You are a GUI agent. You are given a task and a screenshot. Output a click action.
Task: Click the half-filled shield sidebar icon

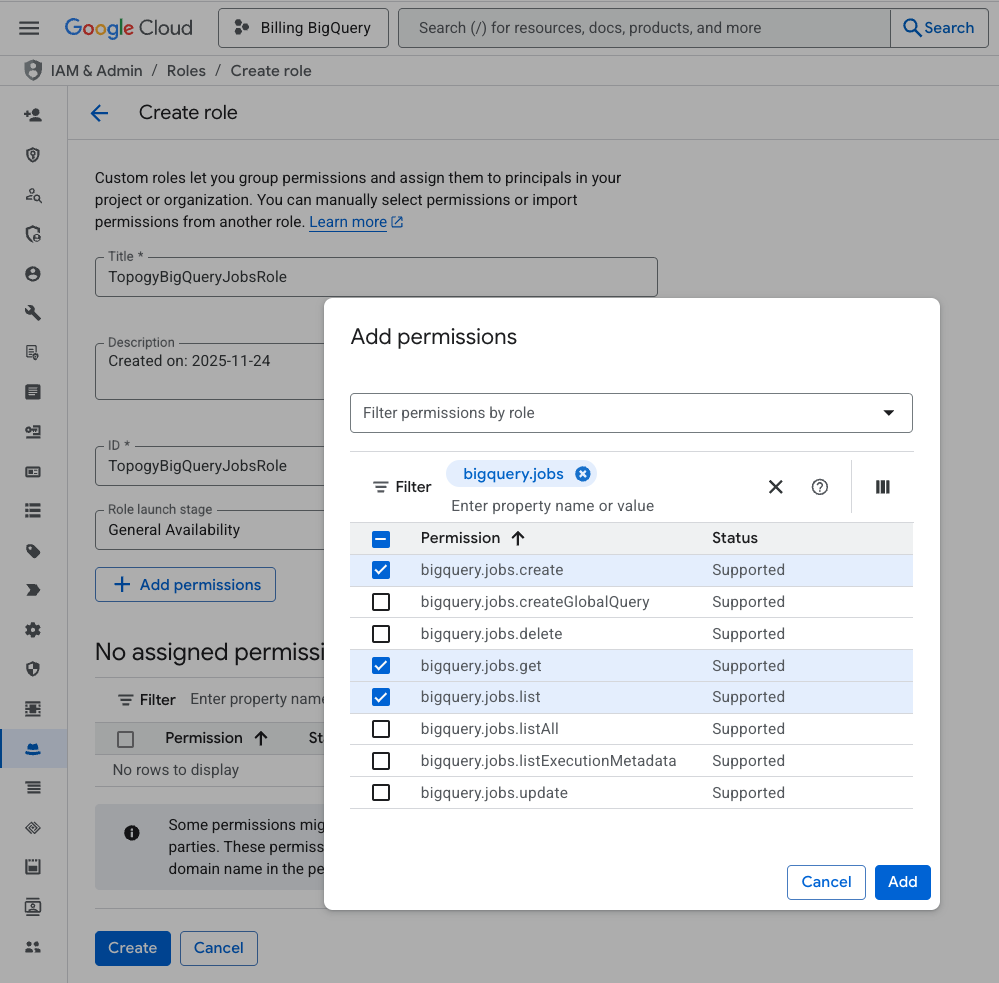(32, 669)
